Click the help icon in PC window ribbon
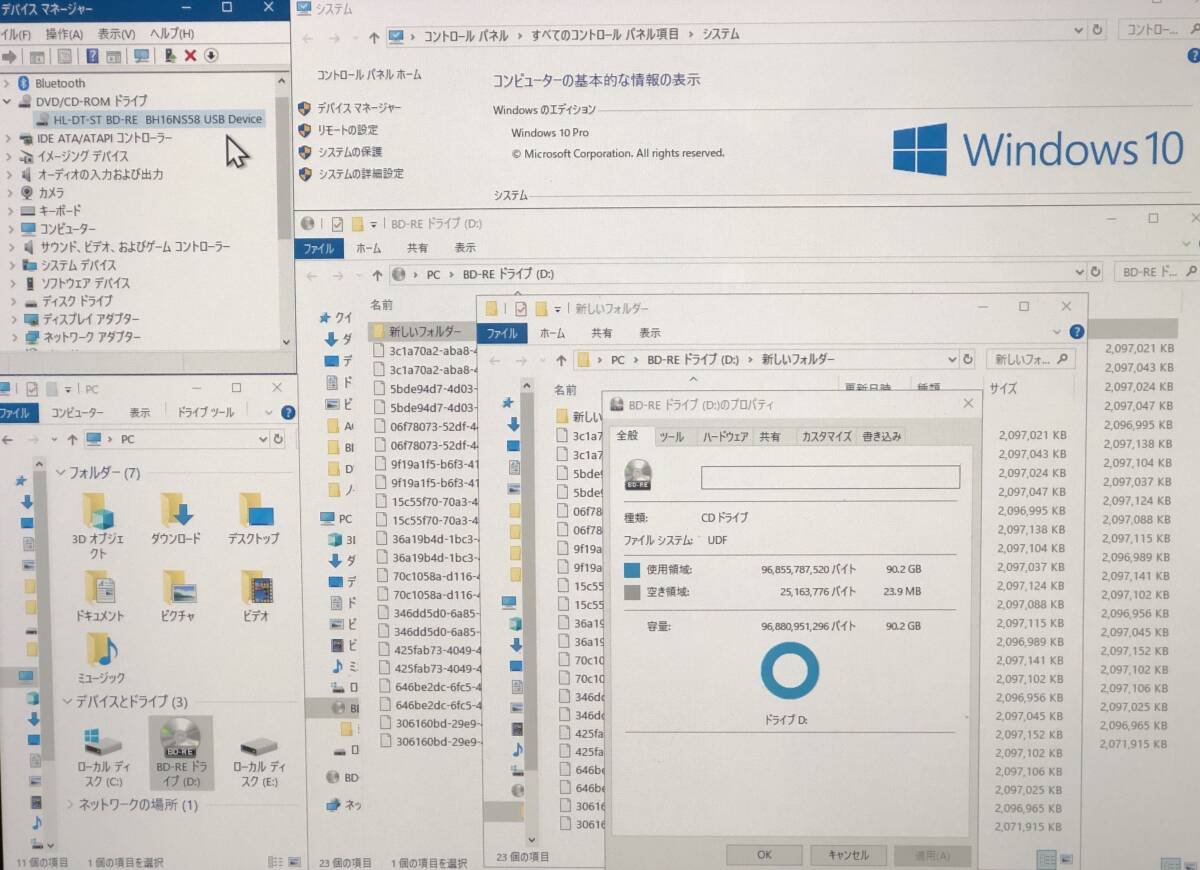 coord(288,412)
